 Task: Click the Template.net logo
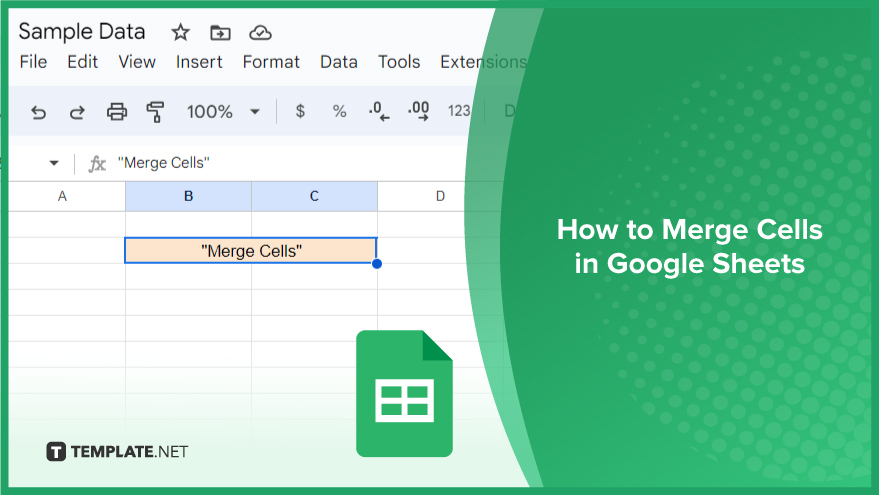point(117,451)
